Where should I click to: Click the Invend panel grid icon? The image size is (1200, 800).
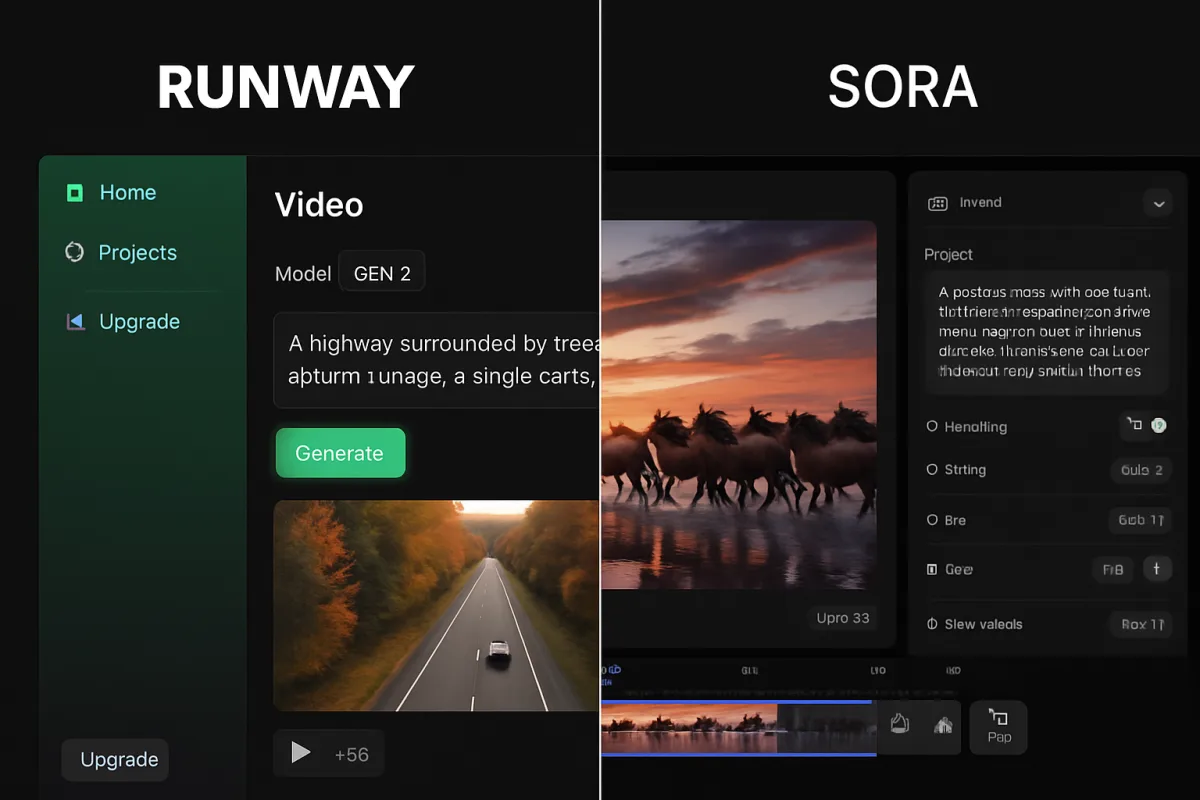tap(938, 203)
